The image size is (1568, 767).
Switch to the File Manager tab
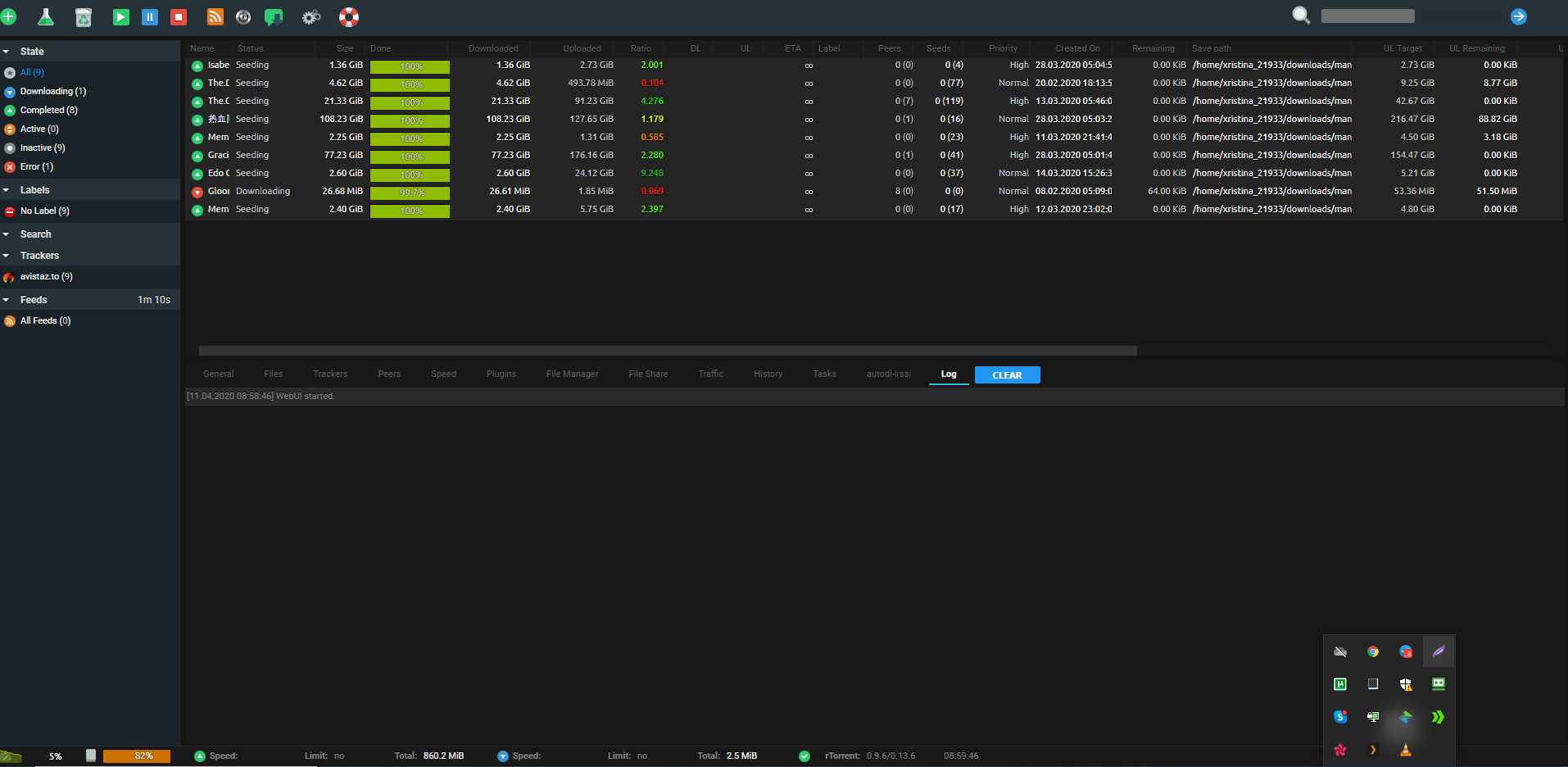click(x=572, y=374)
